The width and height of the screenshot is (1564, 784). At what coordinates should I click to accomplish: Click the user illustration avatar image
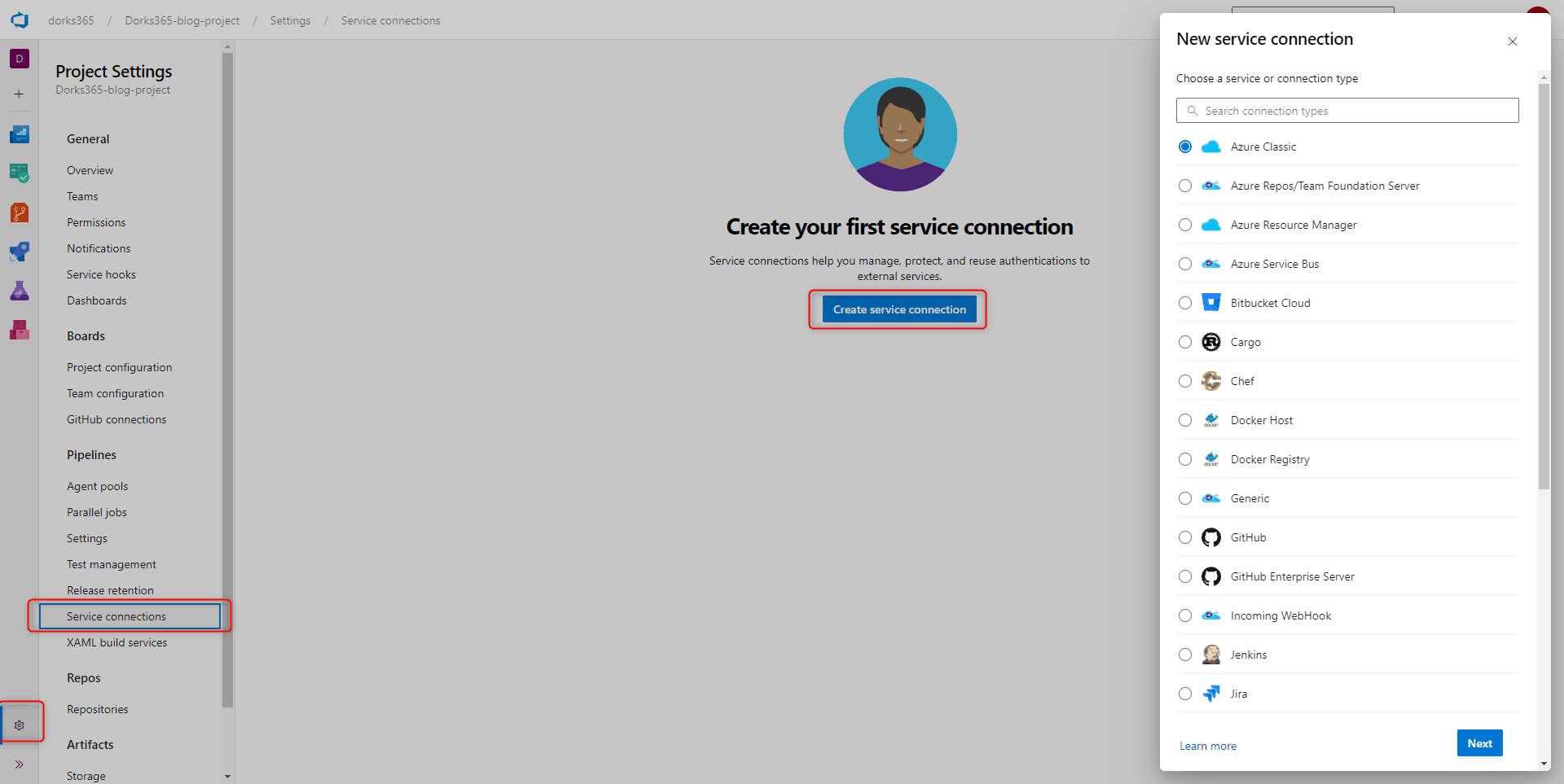click(x=900, y=134)
